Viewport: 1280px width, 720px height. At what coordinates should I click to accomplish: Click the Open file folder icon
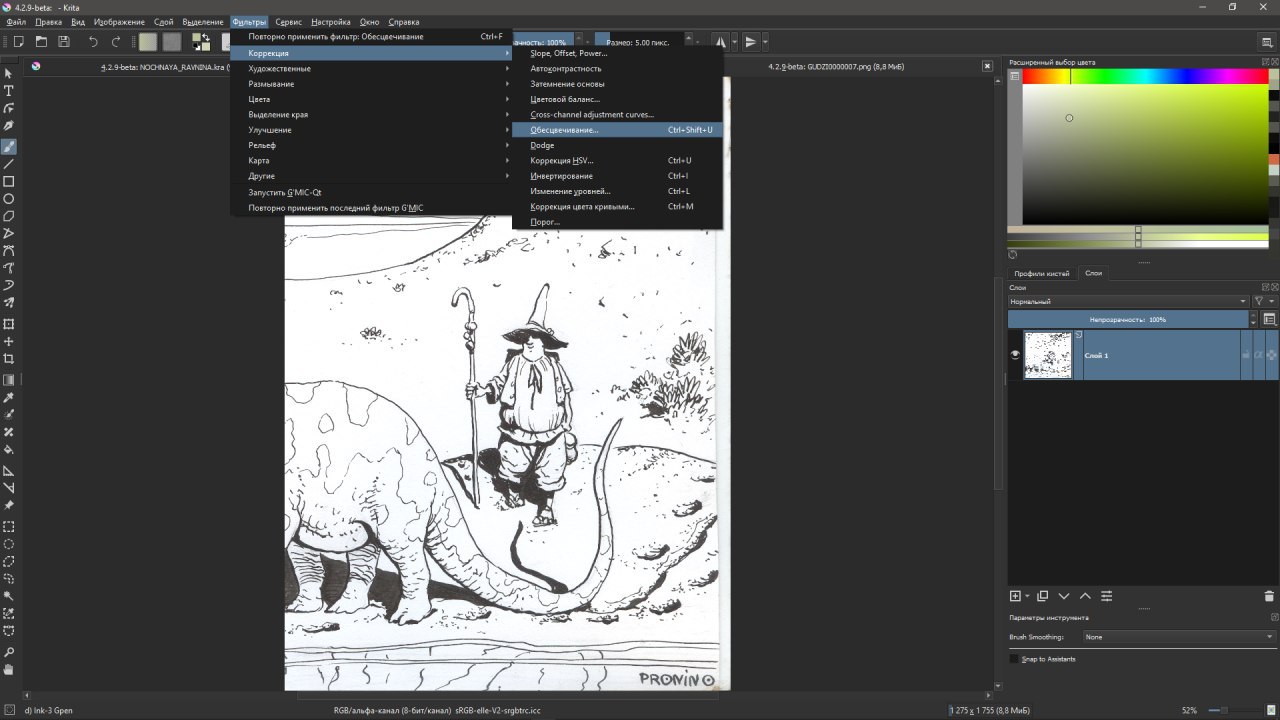pos(41,41)
